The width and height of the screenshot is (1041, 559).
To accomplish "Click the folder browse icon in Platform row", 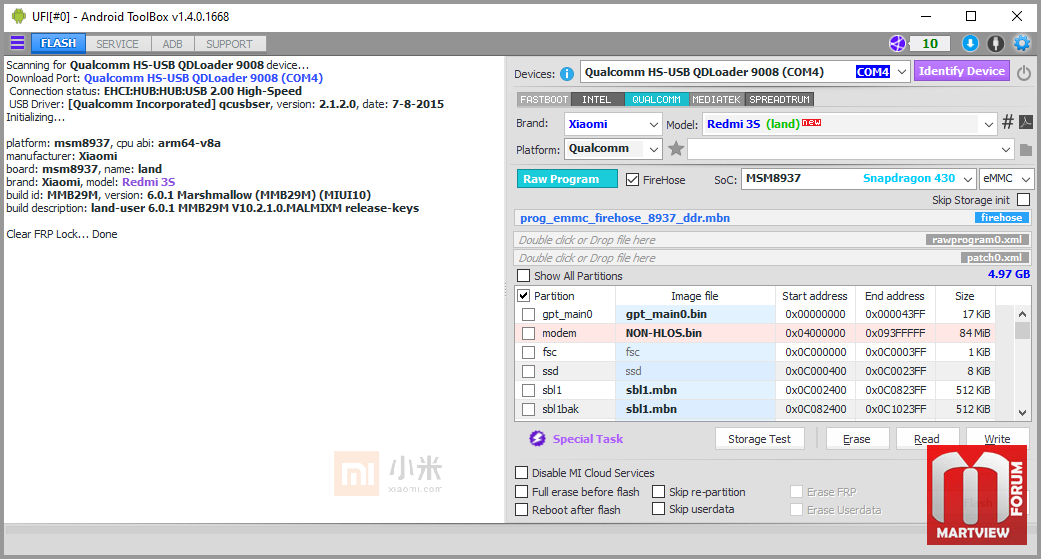I will pos(1026,149).
